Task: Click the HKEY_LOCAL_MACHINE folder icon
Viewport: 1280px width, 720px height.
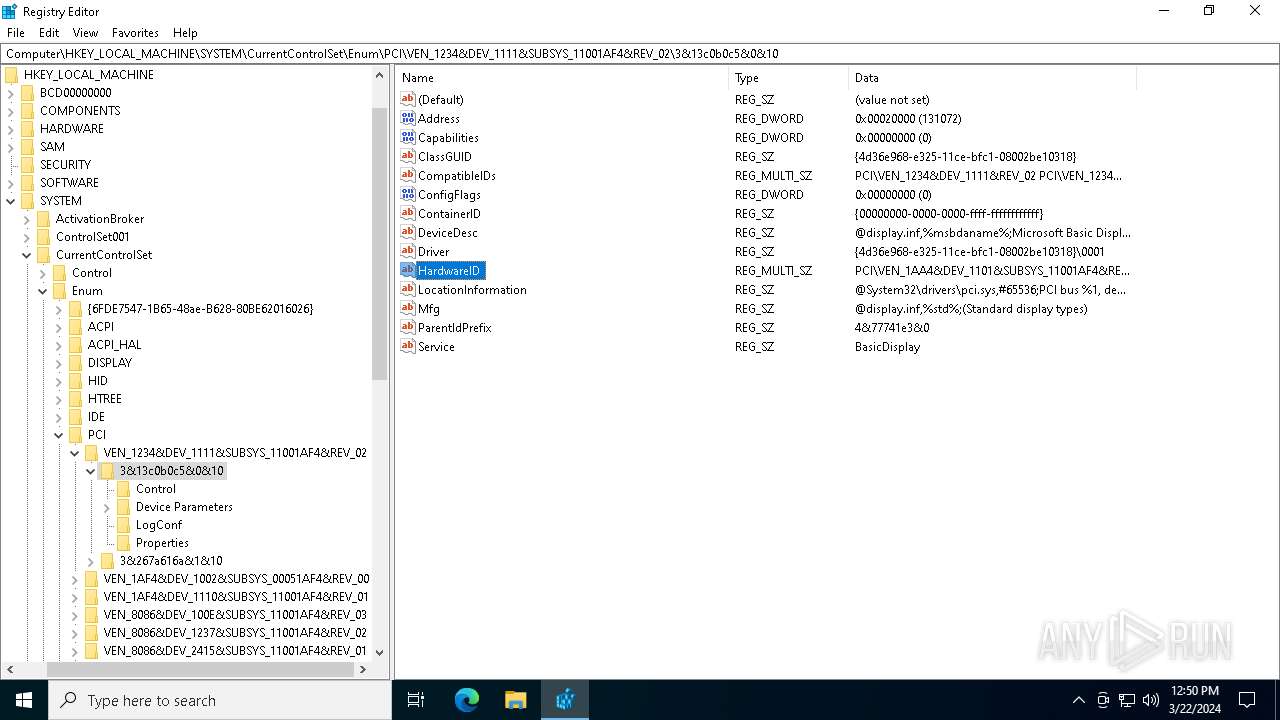Action: click(12, 74)
